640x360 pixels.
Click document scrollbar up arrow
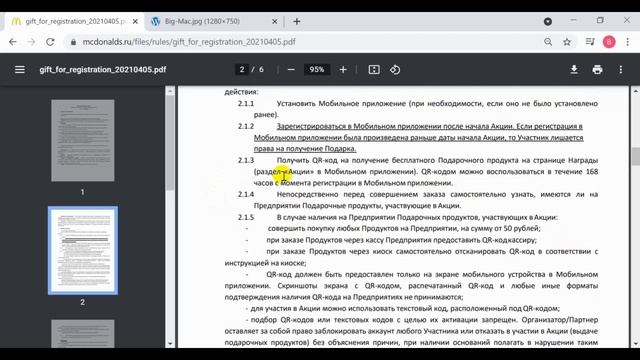tap(635, 91)
